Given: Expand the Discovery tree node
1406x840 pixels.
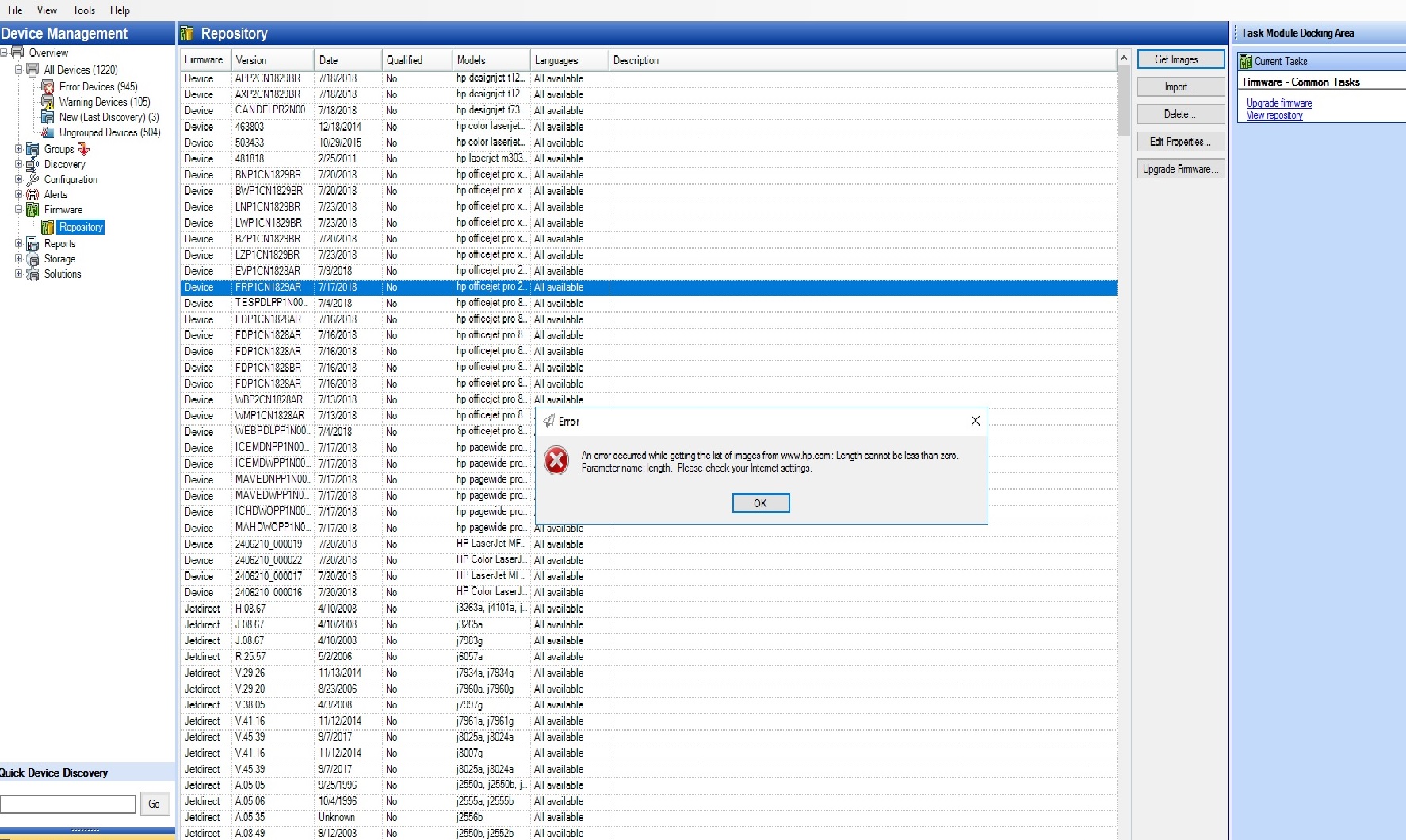Looking at the screenshot, I should click(x=18, y=165).
